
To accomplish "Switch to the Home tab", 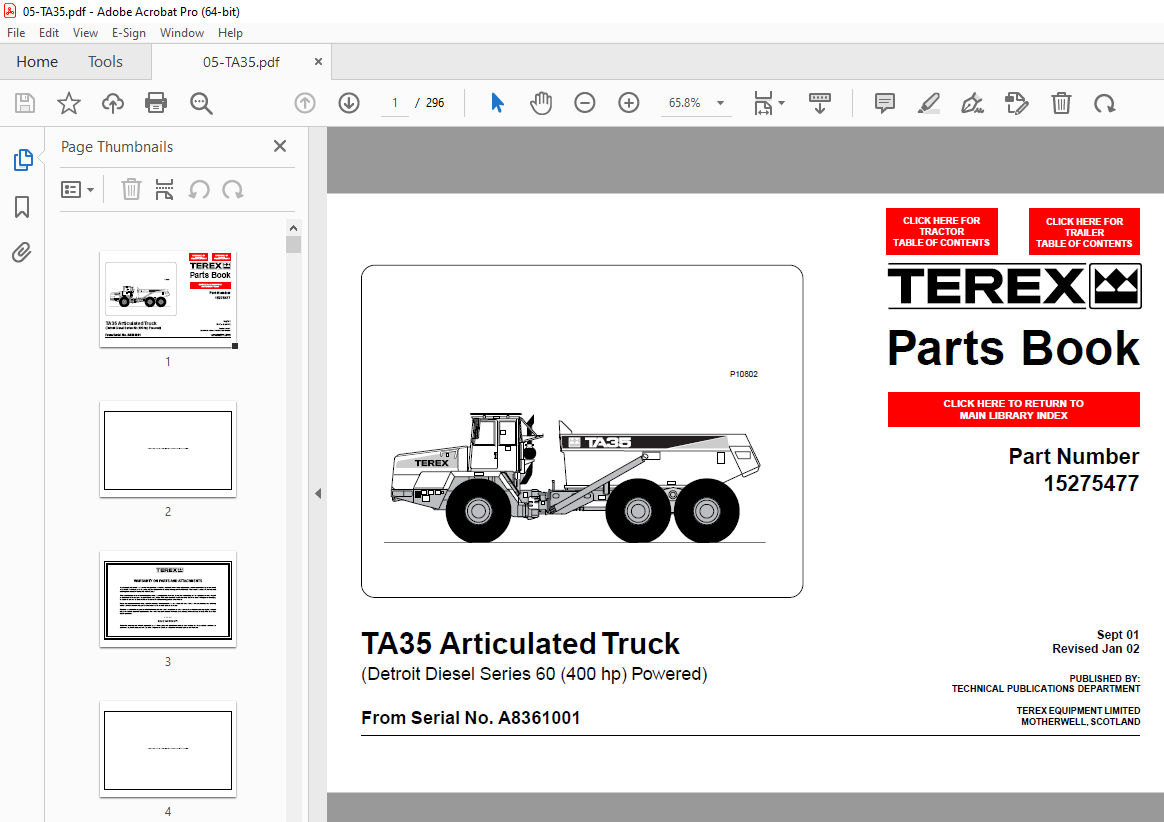I will coord(37,62).
